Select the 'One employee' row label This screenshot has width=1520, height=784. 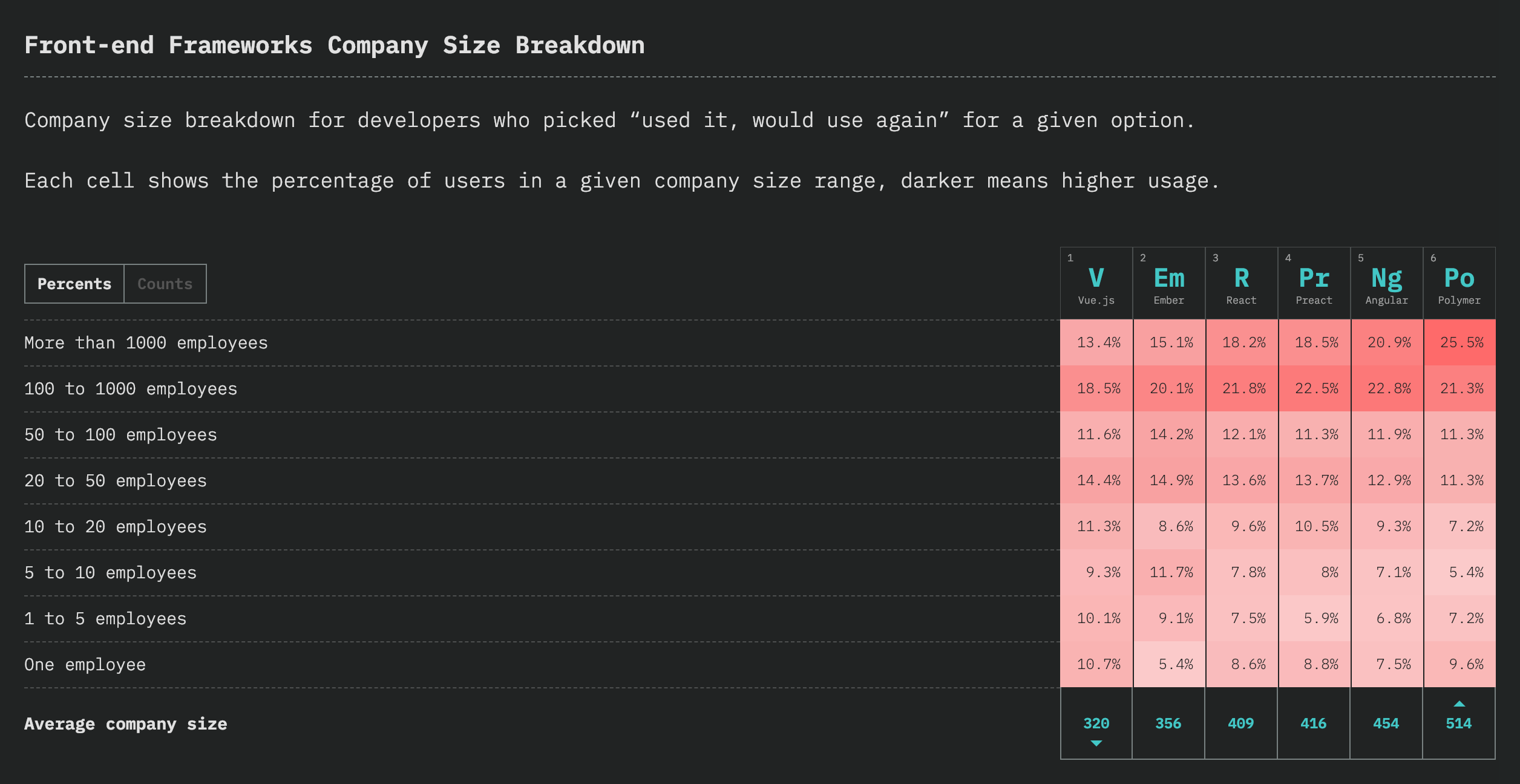click(85, 664)
